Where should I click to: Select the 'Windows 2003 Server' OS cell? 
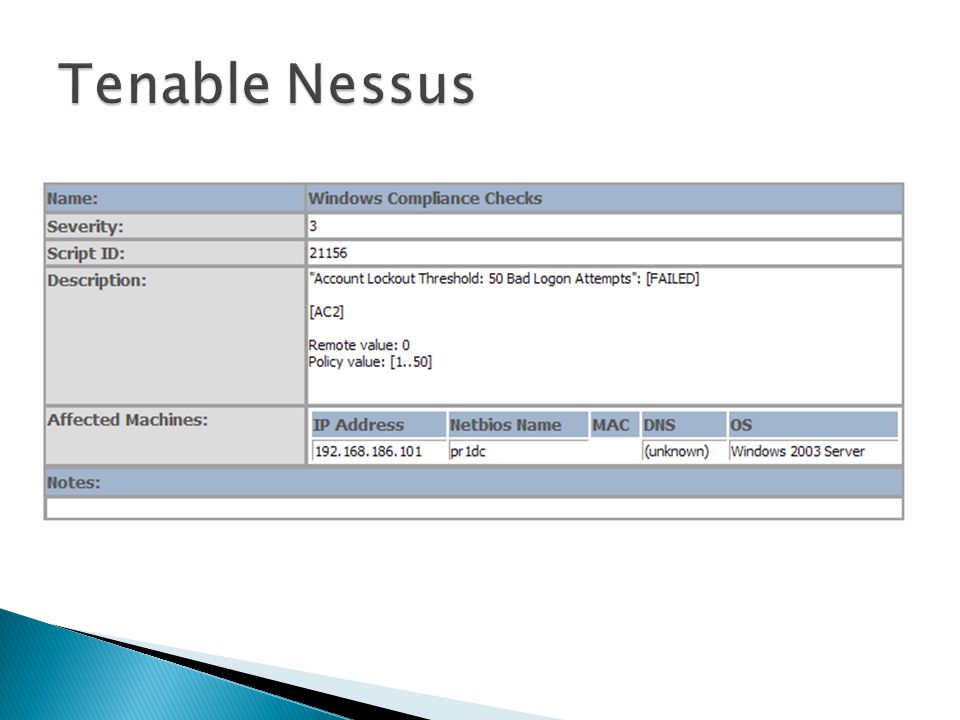(x=814, y=451)
